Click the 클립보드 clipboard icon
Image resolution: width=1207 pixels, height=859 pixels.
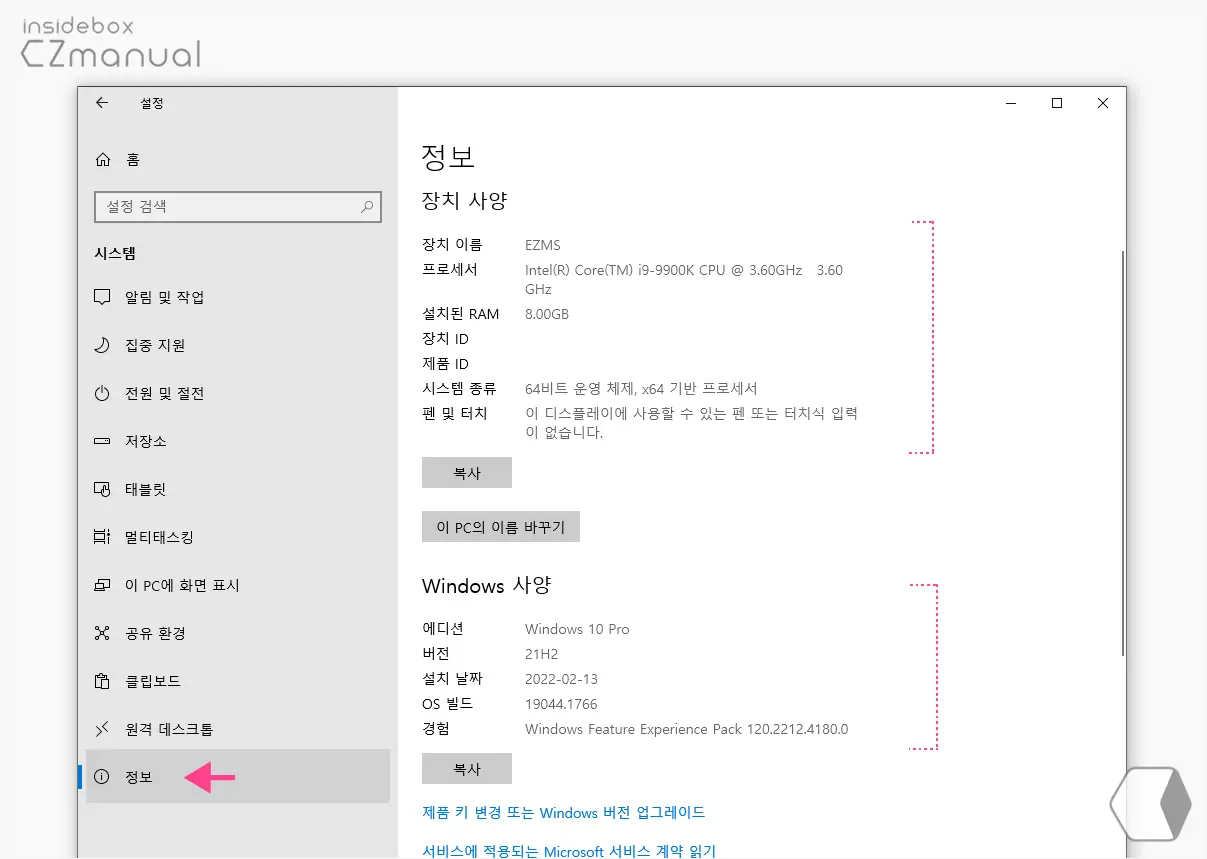tap(102, 681)
